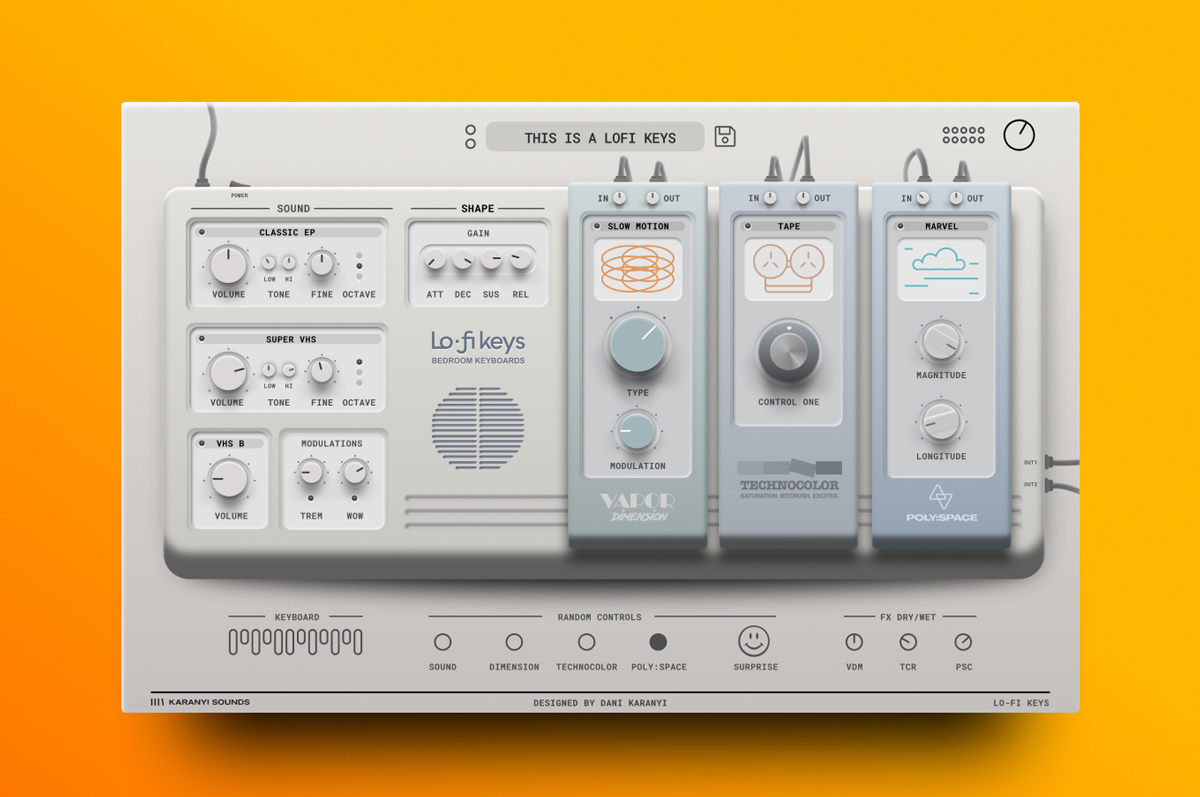Click the DEC decay knob
This screenshot has width=1200, height=797.
(462, 261)
